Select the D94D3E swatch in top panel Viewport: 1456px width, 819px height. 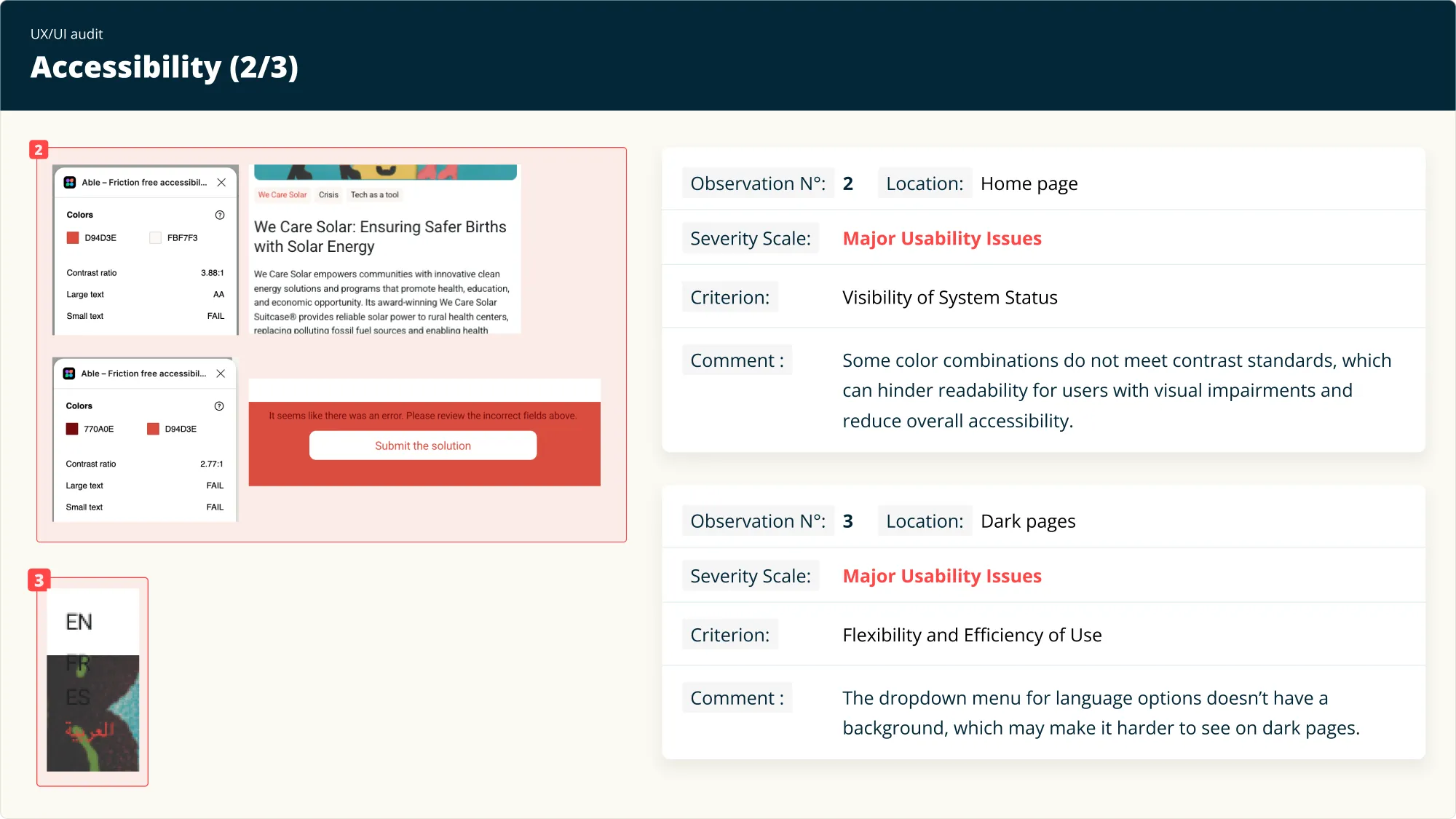pos(73,238)
